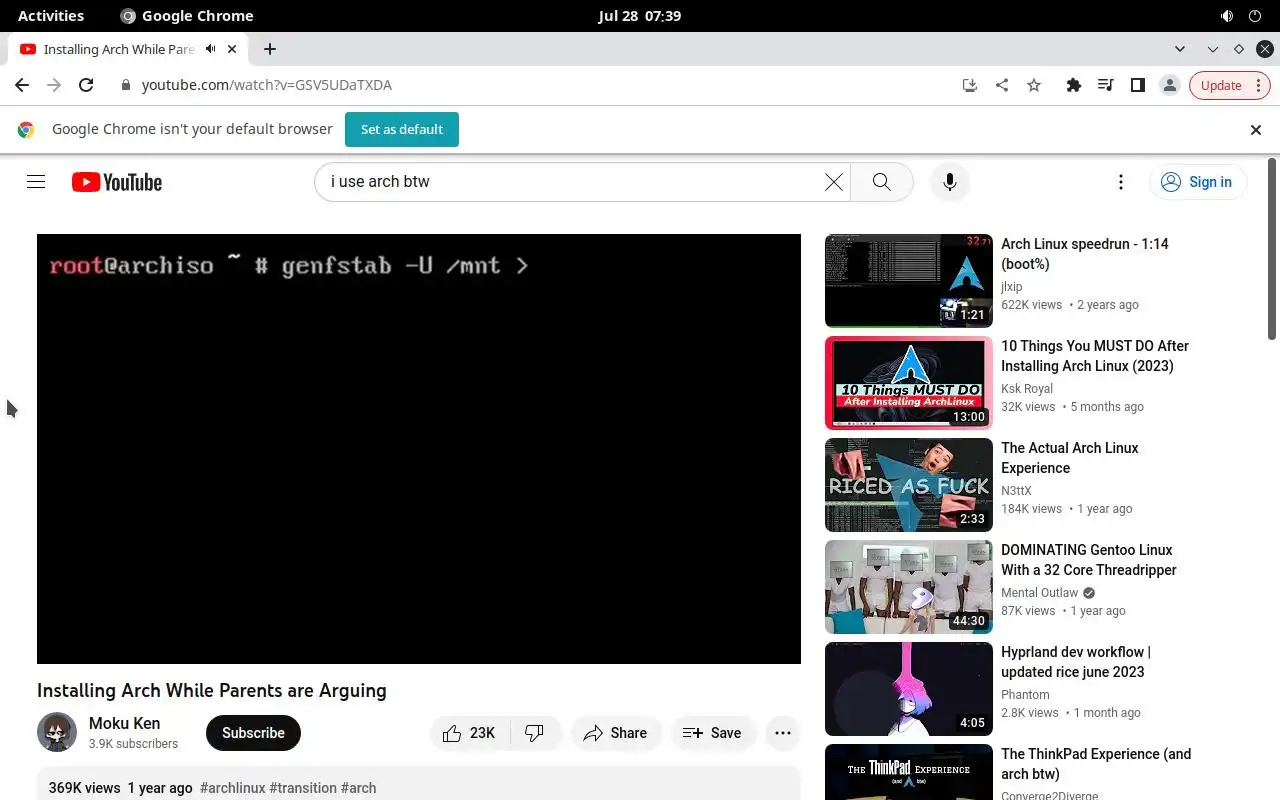Open more actions ellipsis under video

click(783, 733)
